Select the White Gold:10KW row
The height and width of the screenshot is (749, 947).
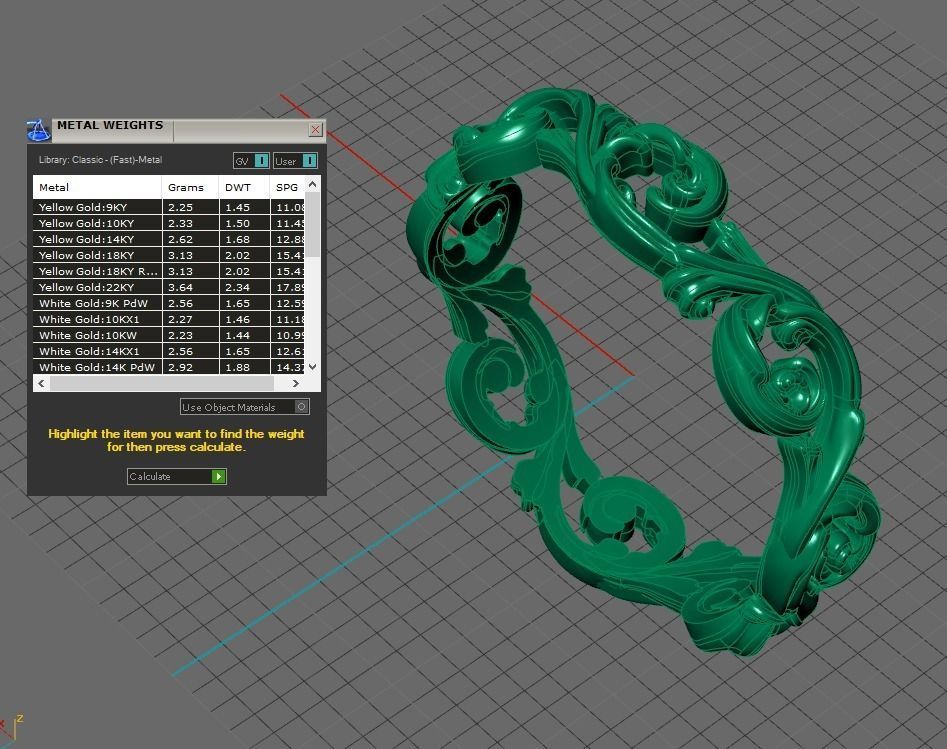coord(169,335)
